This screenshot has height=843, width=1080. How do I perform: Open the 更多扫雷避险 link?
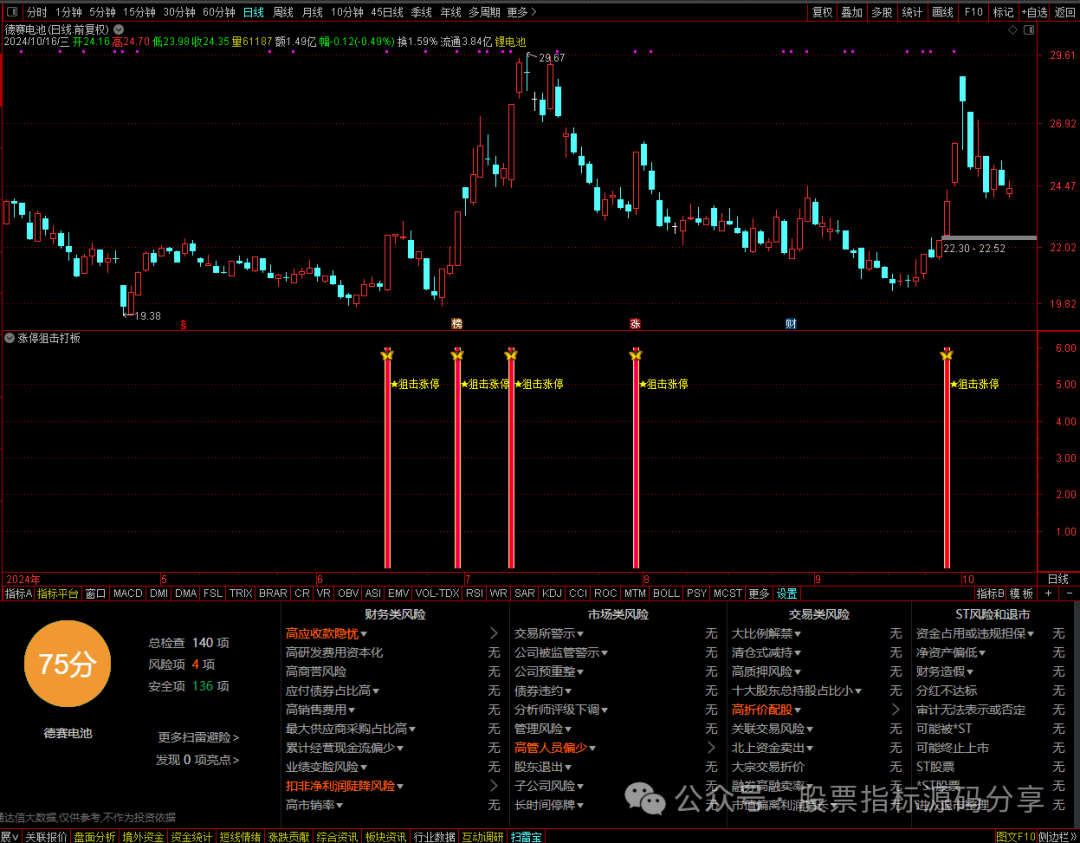click(x=198, y=738)
